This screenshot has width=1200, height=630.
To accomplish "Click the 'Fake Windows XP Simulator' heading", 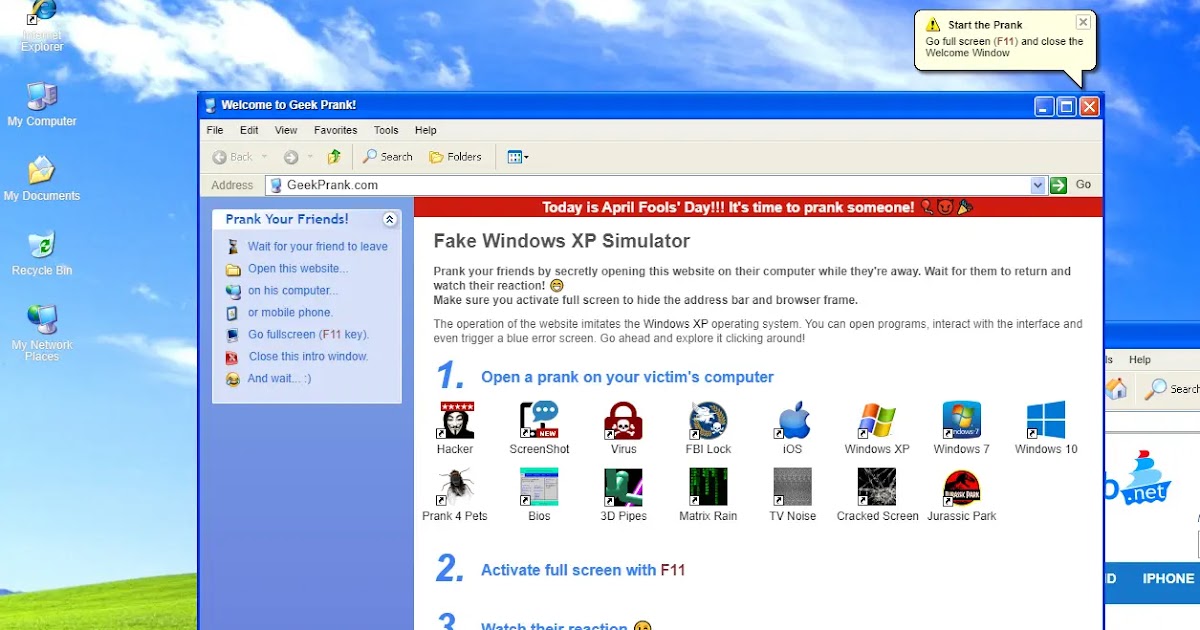I will [x=562, y=241].
